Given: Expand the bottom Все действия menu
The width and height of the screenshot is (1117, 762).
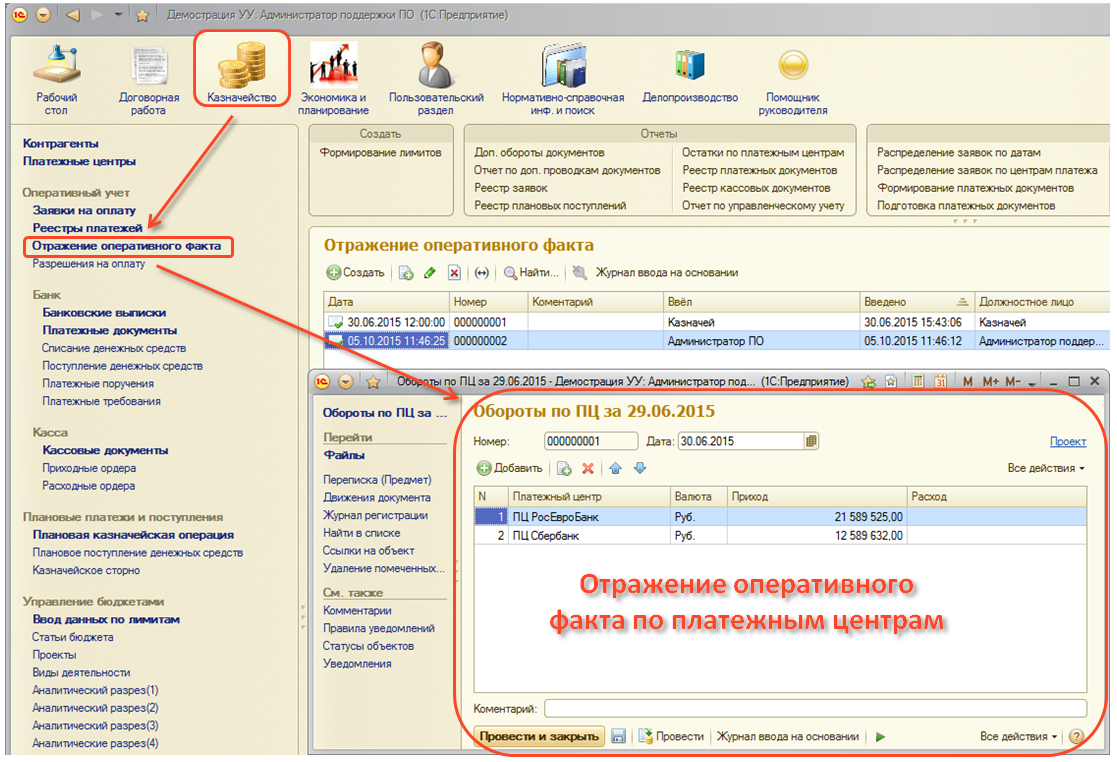Looking at the screenshot, I should (1019, 737).
